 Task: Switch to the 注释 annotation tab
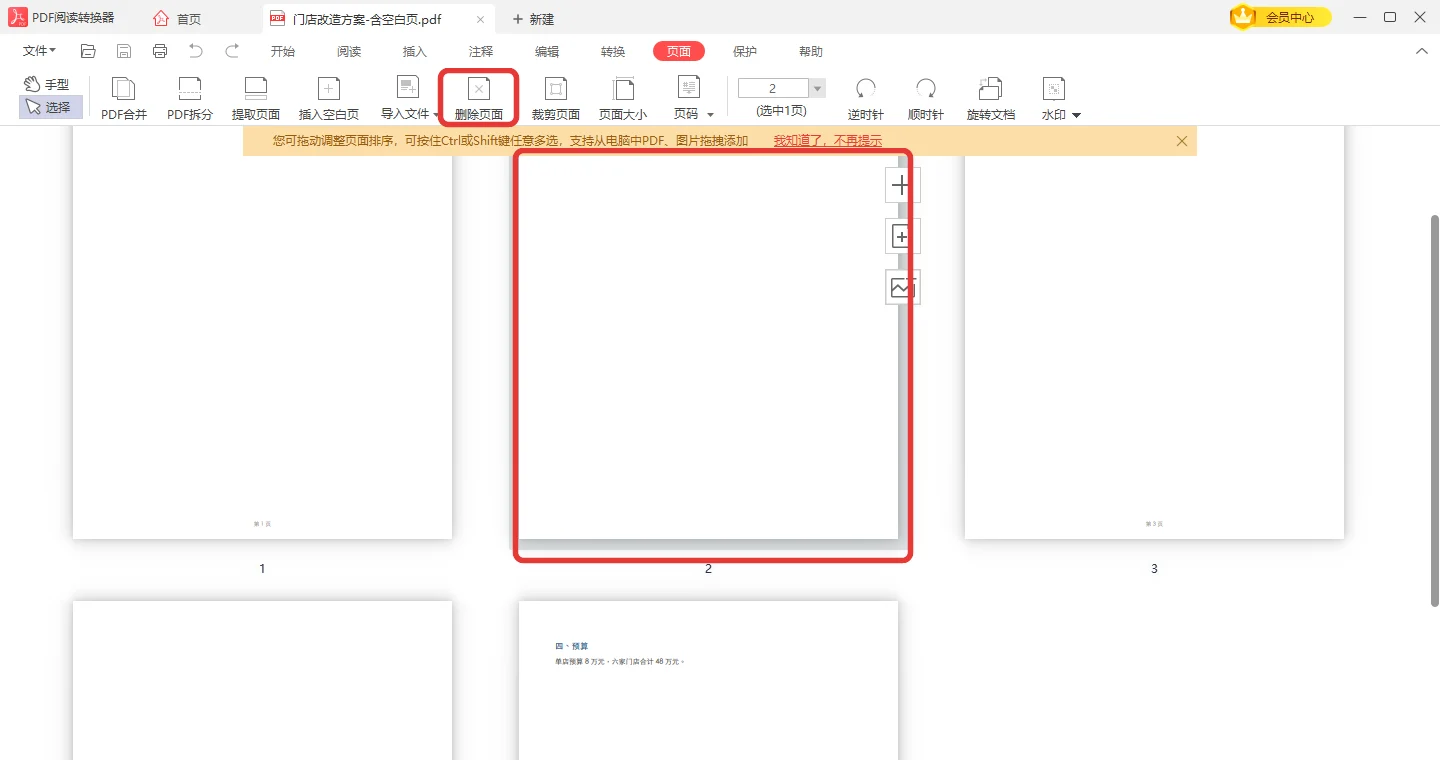click(481, 52)
